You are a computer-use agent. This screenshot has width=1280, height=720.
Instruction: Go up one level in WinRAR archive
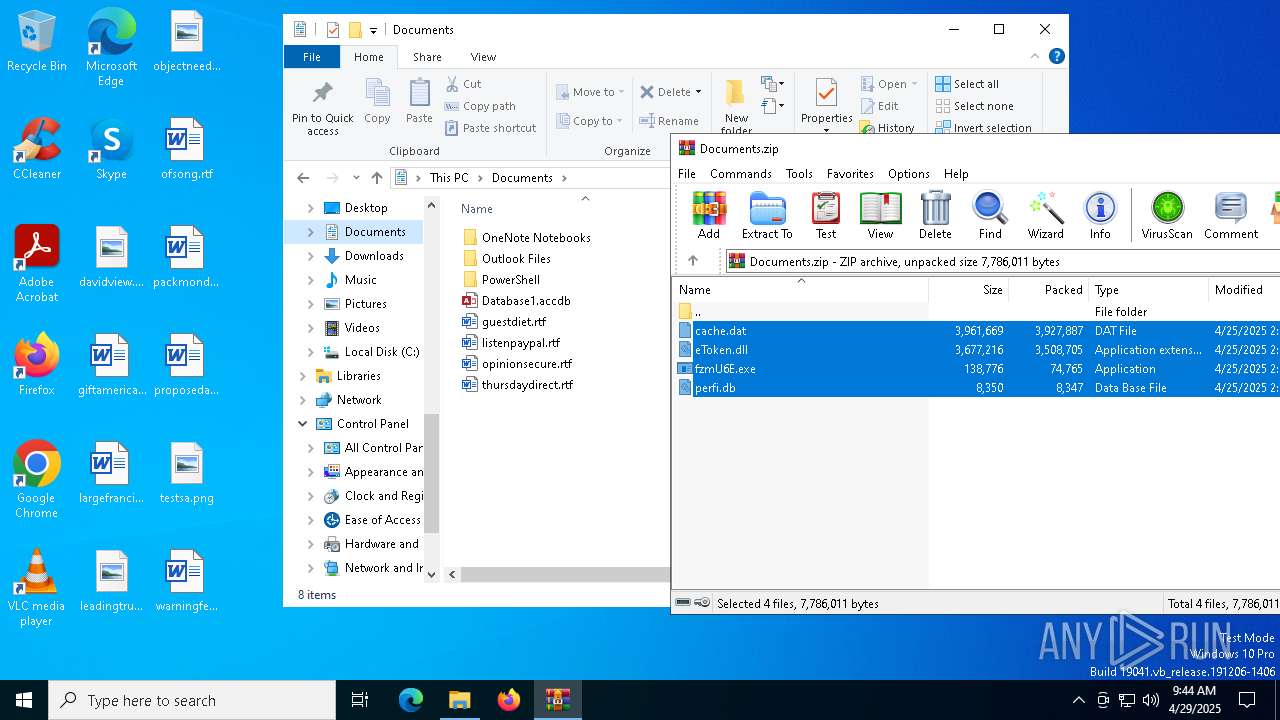[x=692, y=261]
